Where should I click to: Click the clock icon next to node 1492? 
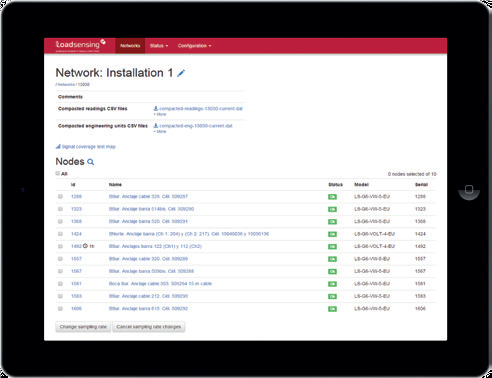click(85, 246)
